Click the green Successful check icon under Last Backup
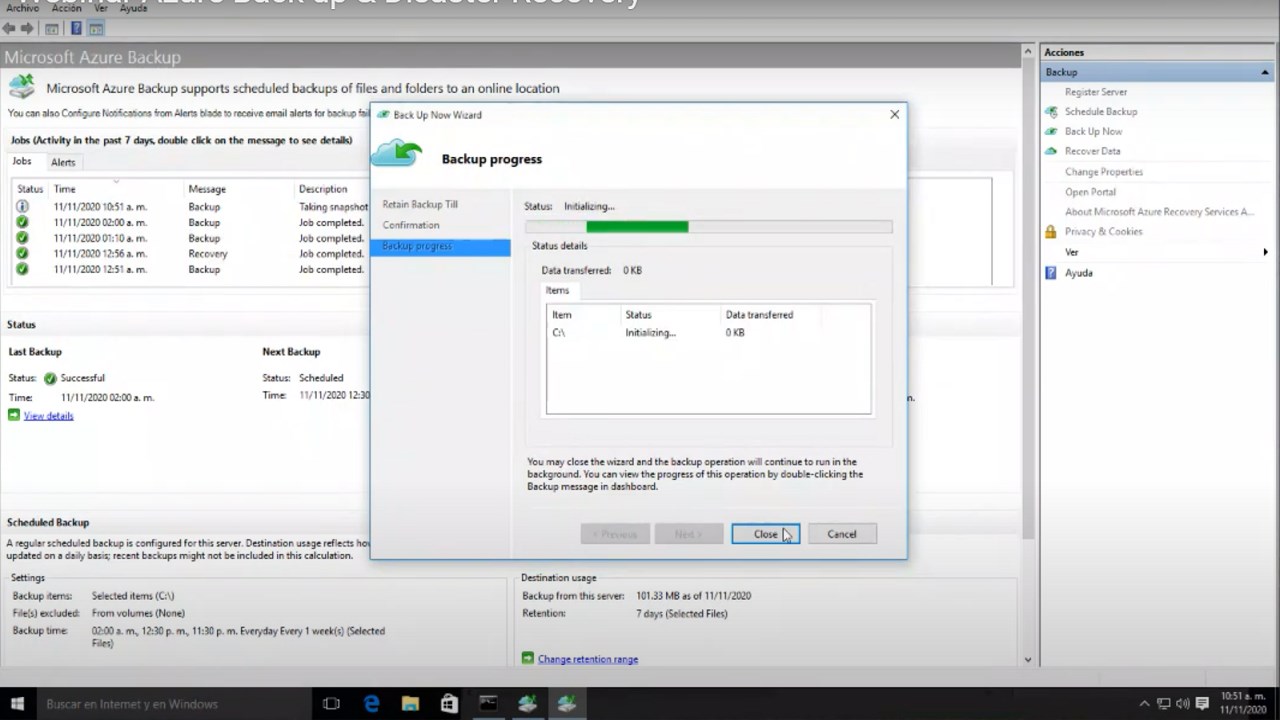 click(50, 378)
